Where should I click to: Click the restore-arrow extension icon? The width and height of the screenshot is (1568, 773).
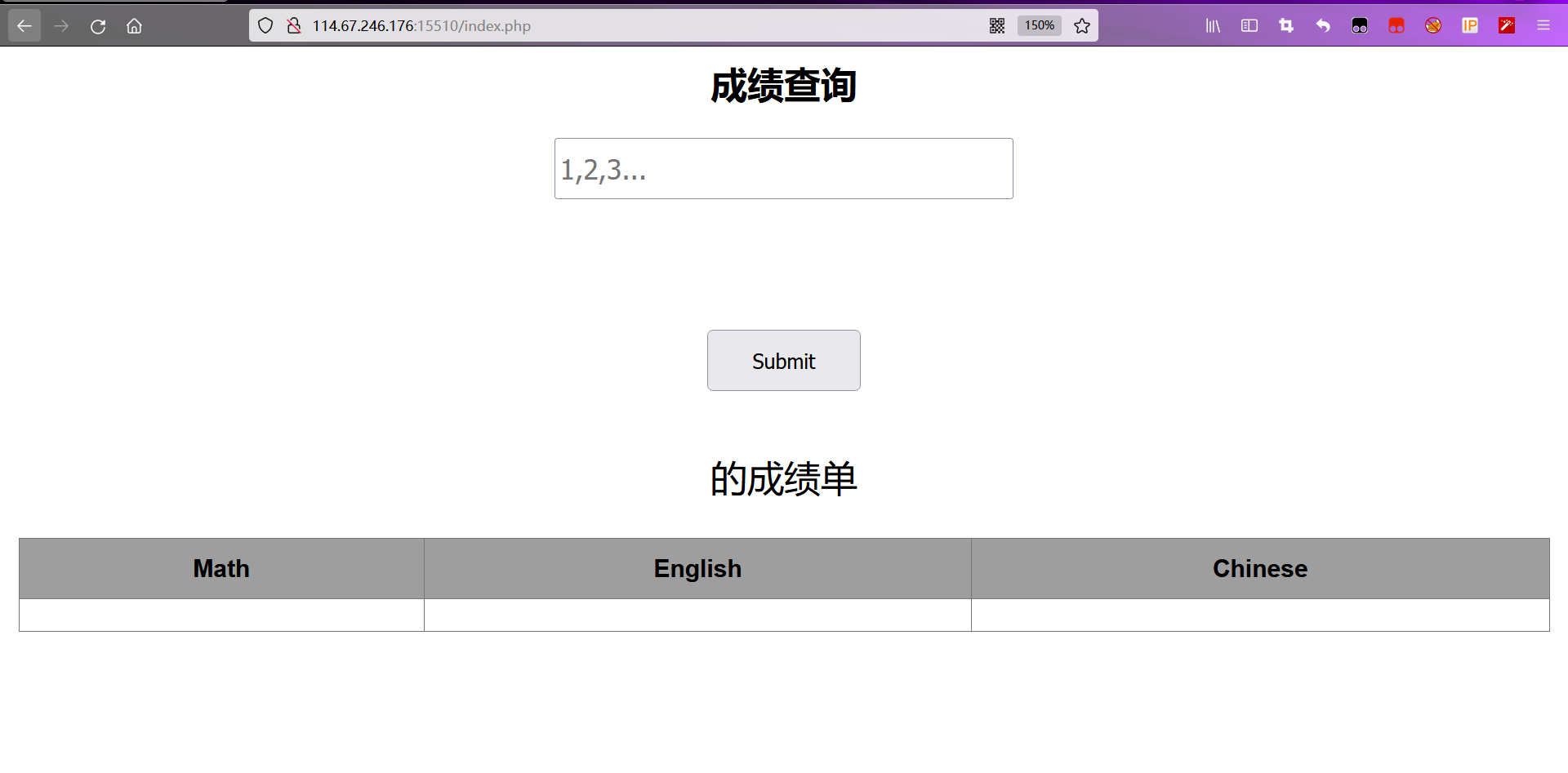(x=1322, y=25)
